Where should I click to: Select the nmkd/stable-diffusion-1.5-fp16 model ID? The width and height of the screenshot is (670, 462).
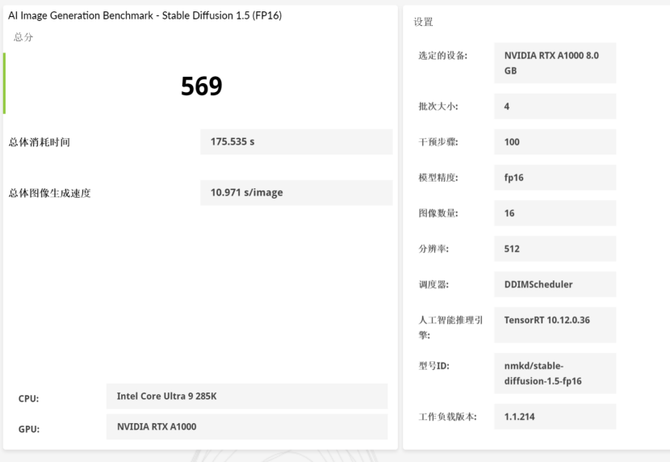(554, 373)
